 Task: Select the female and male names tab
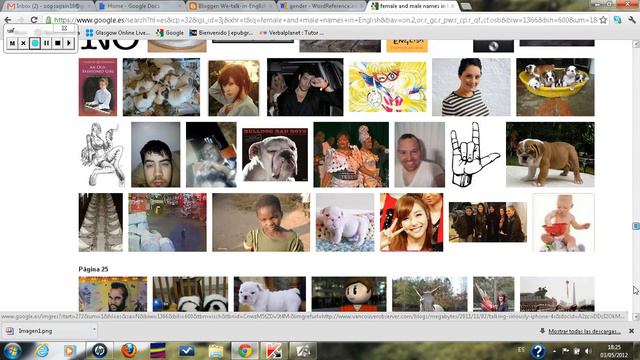tap(413, 6)
